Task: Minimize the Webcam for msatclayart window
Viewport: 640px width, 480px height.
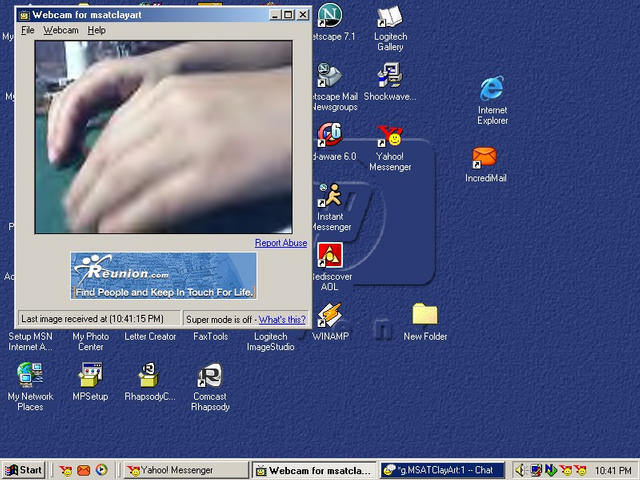Action: [x=275, y=15]
